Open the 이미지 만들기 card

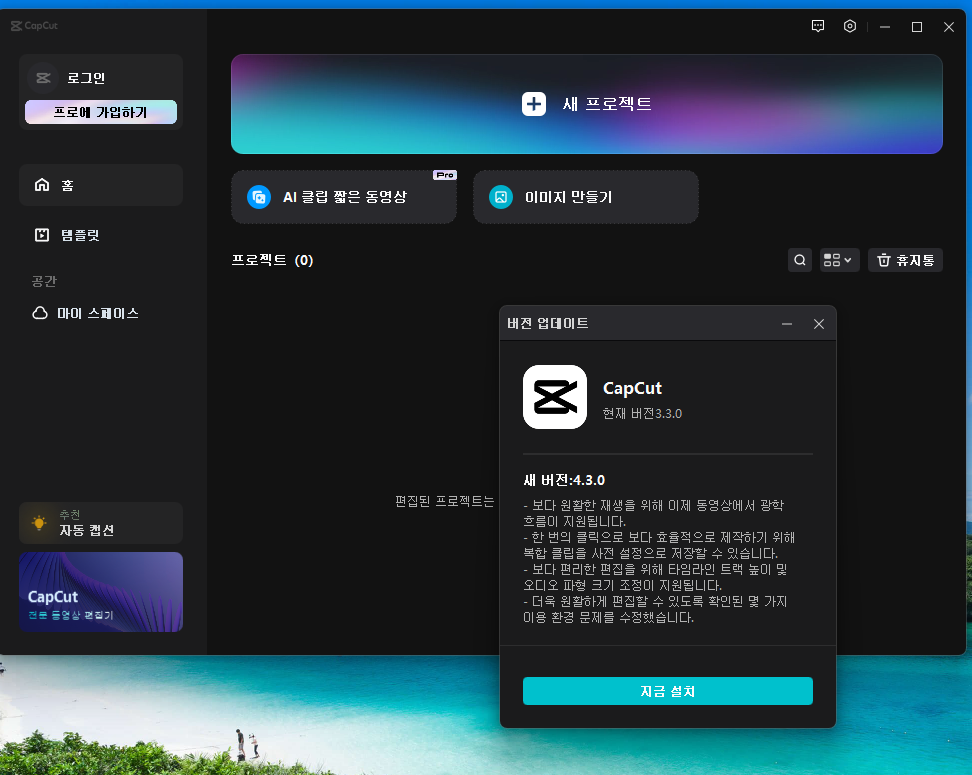coord(586,197)
